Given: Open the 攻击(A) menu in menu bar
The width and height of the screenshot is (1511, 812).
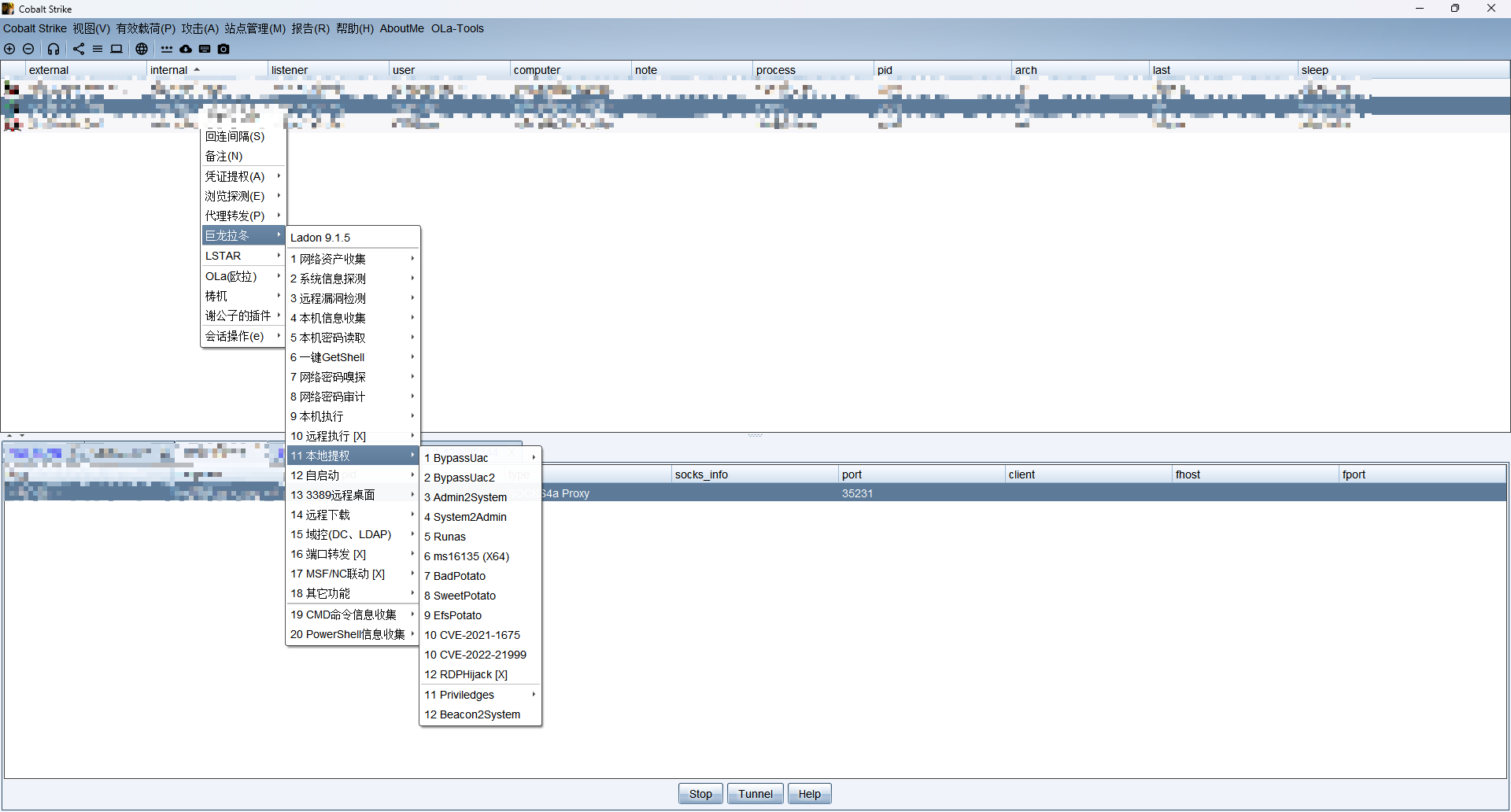Looking at the screenshot, I should [x=200, y=28].
